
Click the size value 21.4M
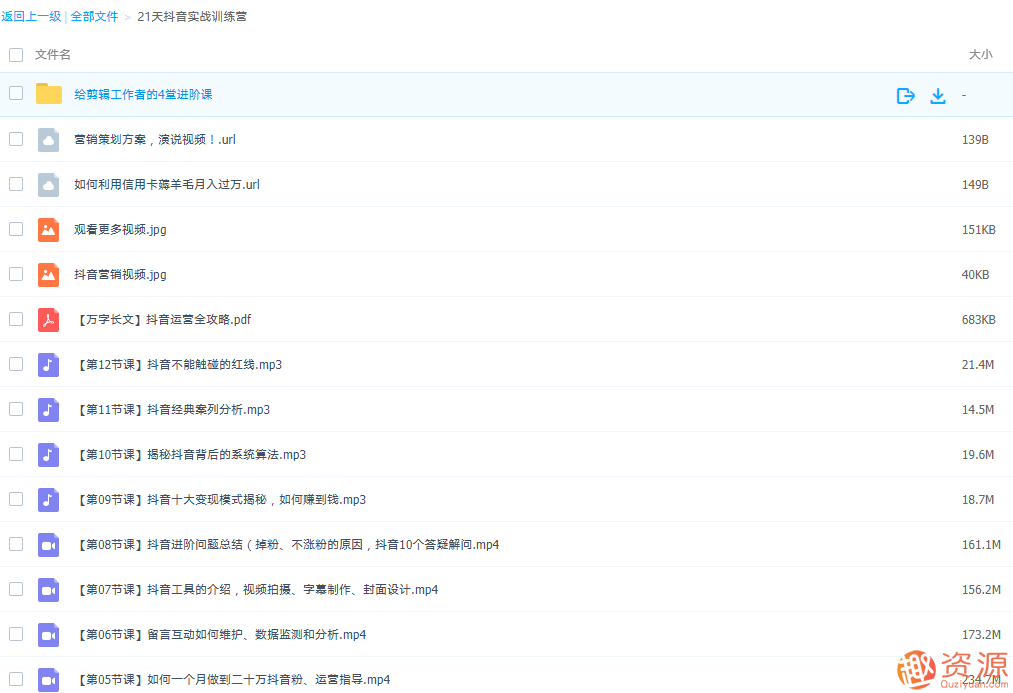977,365
